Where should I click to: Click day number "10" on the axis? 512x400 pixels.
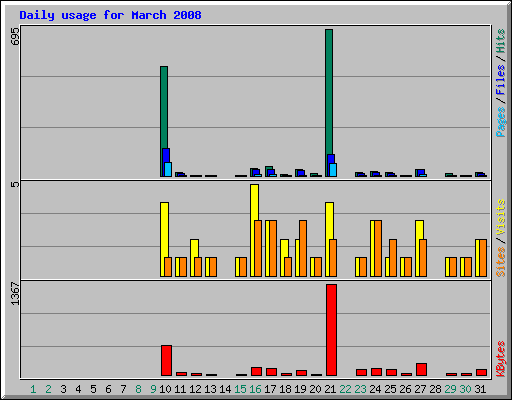point(165,389)
